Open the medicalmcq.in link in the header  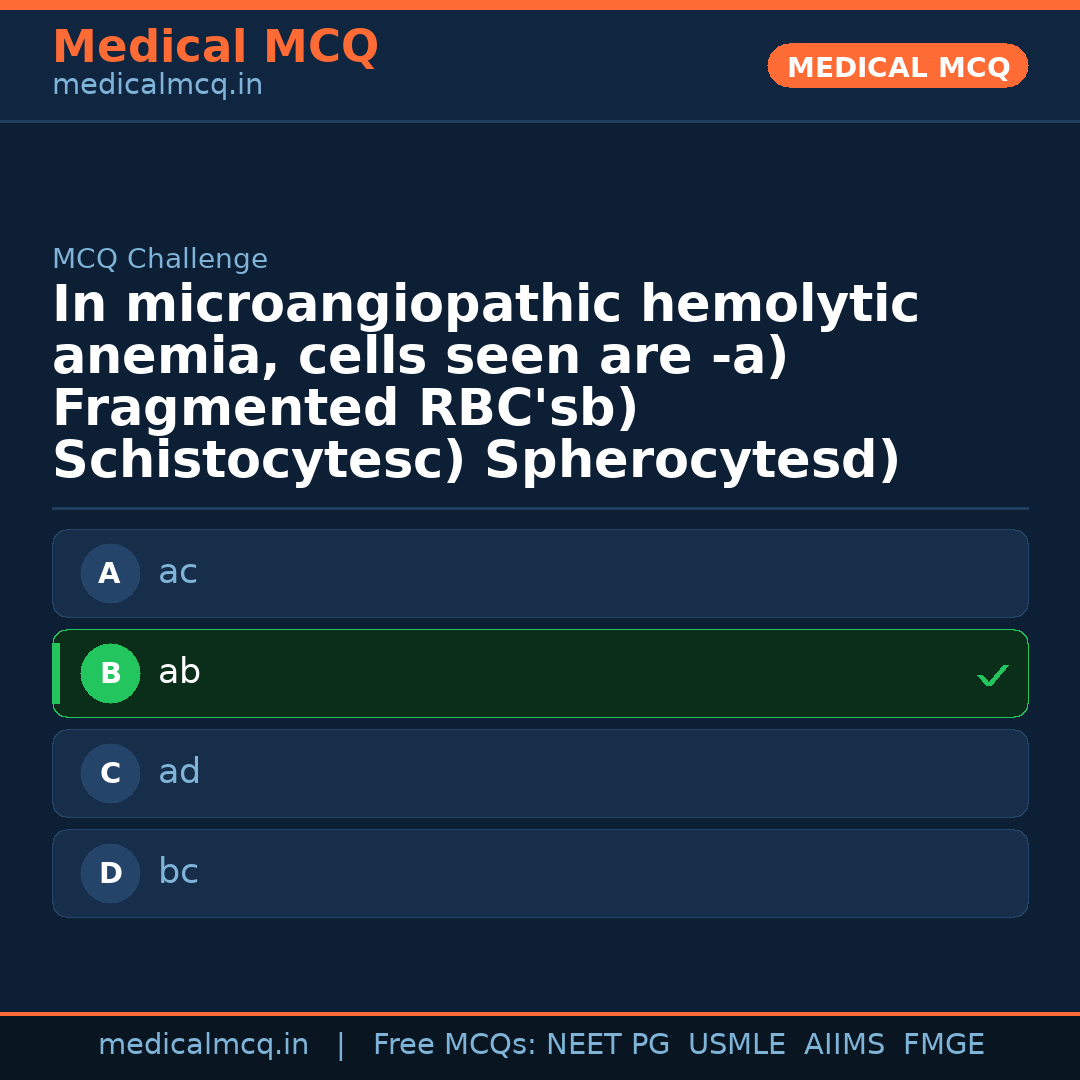coord(157,86)
